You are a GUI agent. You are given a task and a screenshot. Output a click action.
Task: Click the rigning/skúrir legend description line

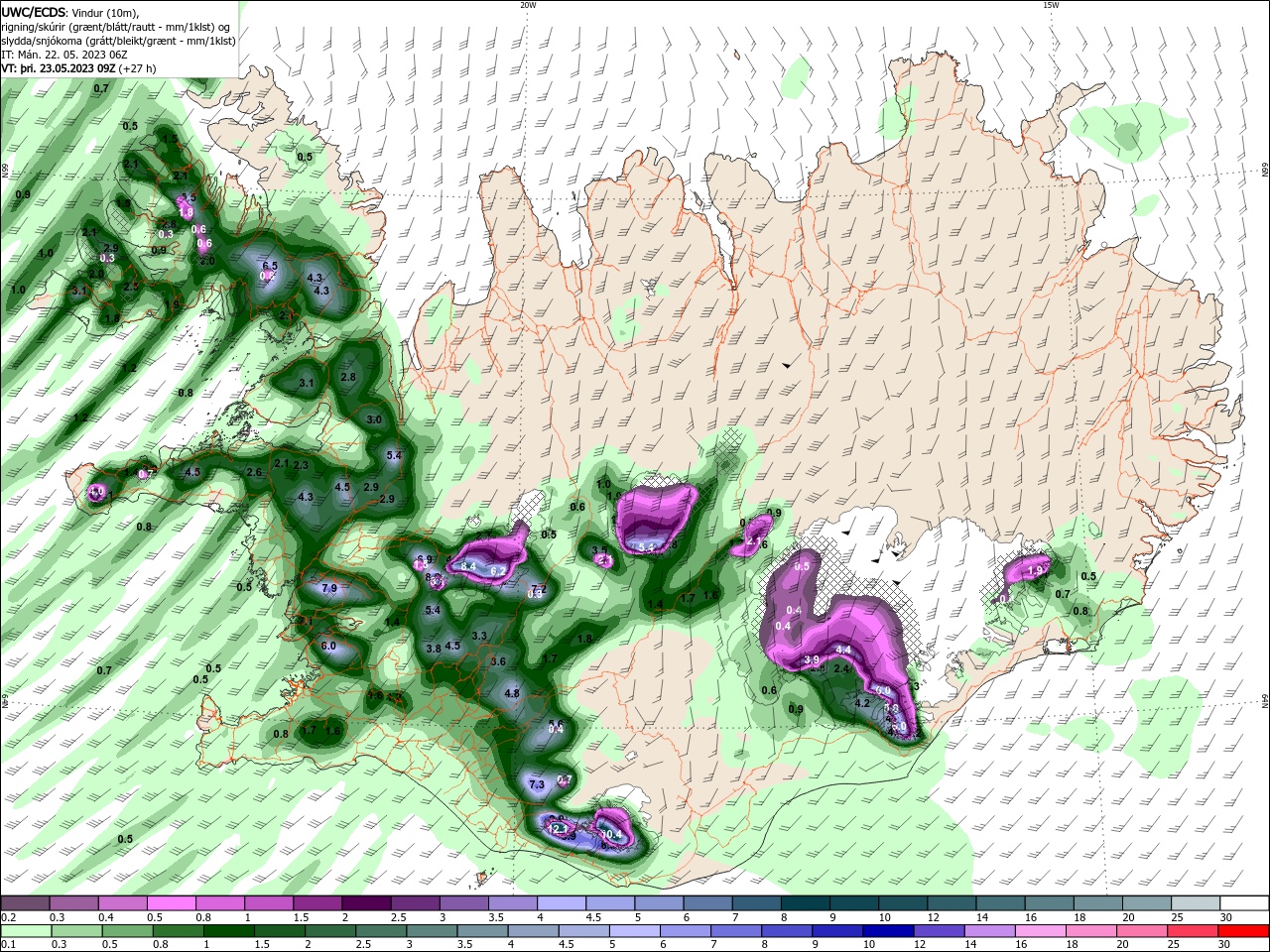click(115, 27)
